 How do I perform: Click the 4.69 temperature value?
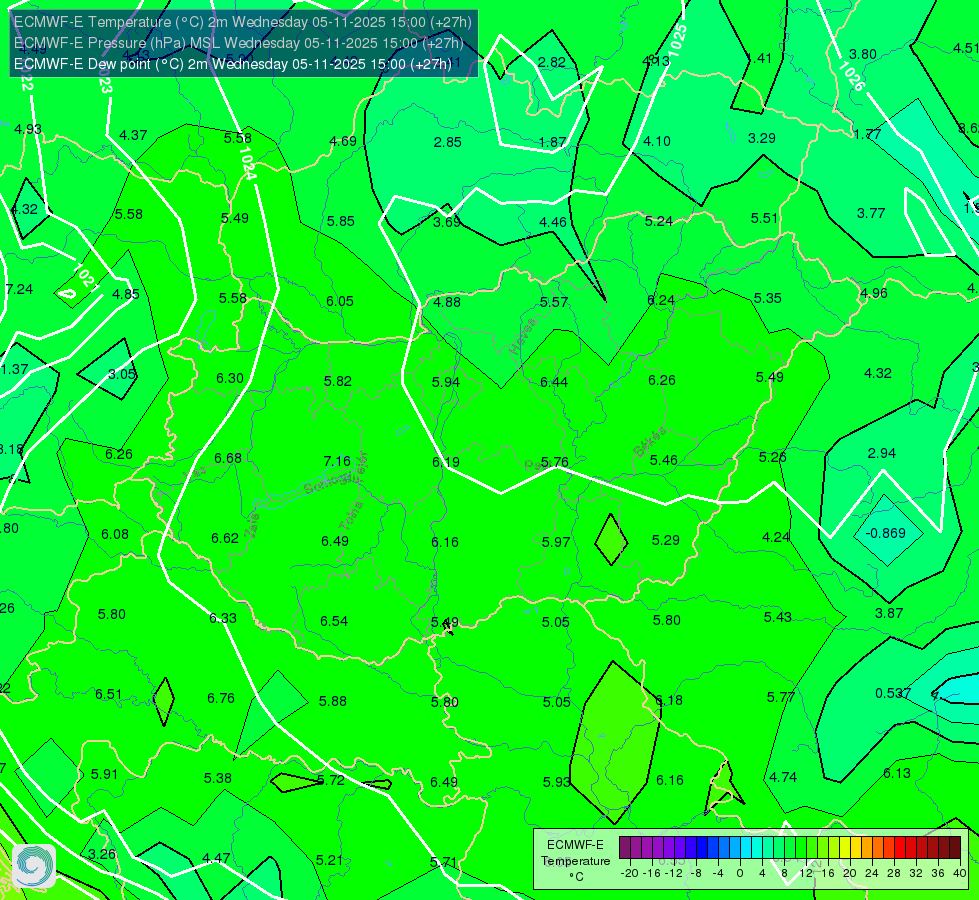(343, 141)
